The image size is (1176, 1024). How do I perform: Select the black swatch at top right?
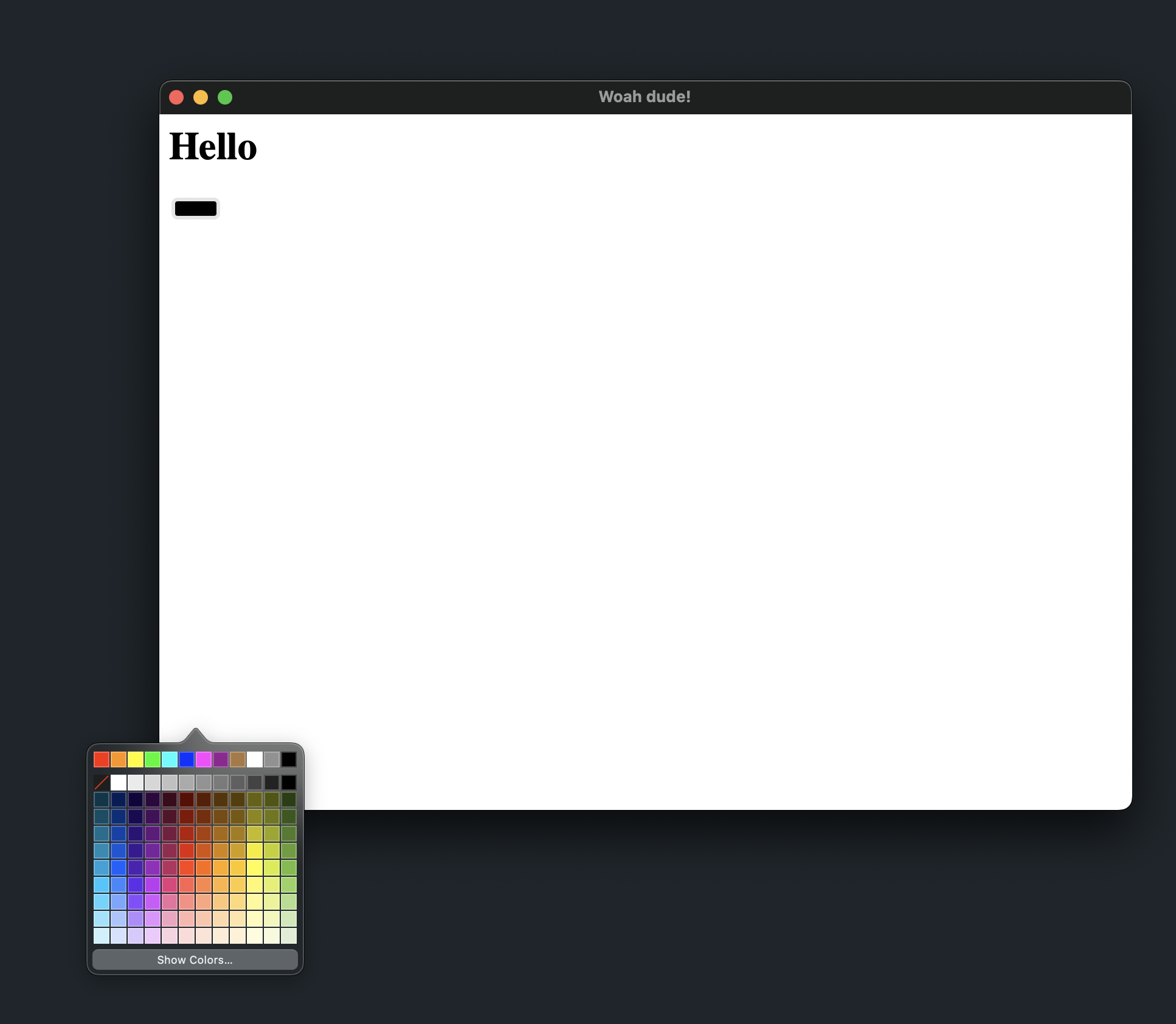[289, 759]
